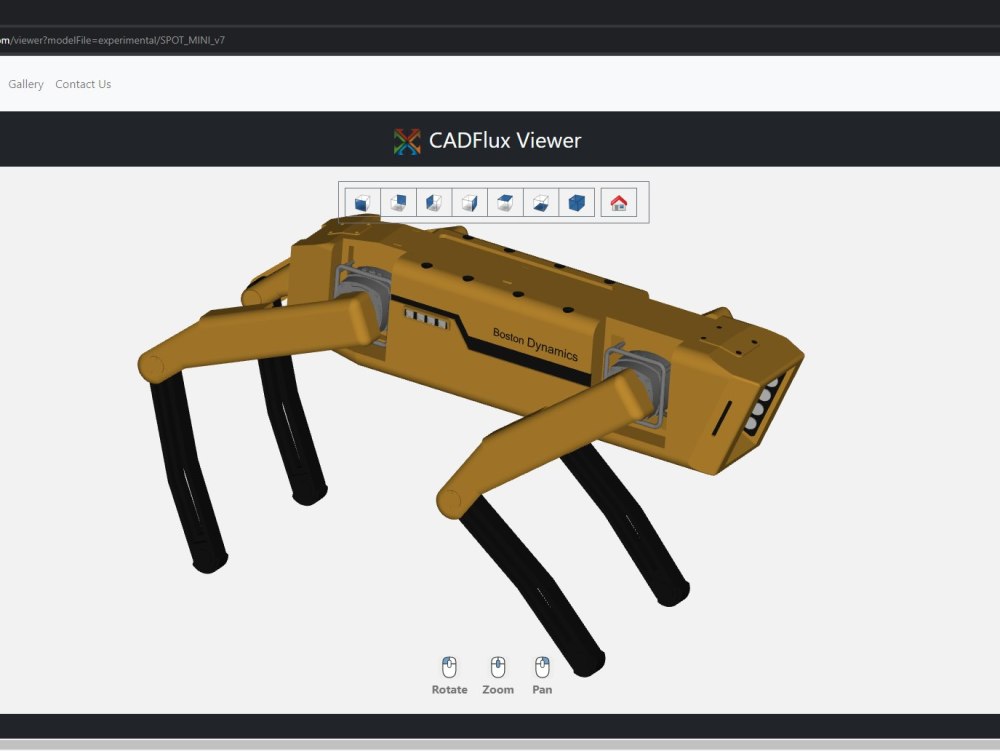Click the Boston Dynamics label on the model
1000x751 pixels.
pyautogui.click(x=535, y=344)
